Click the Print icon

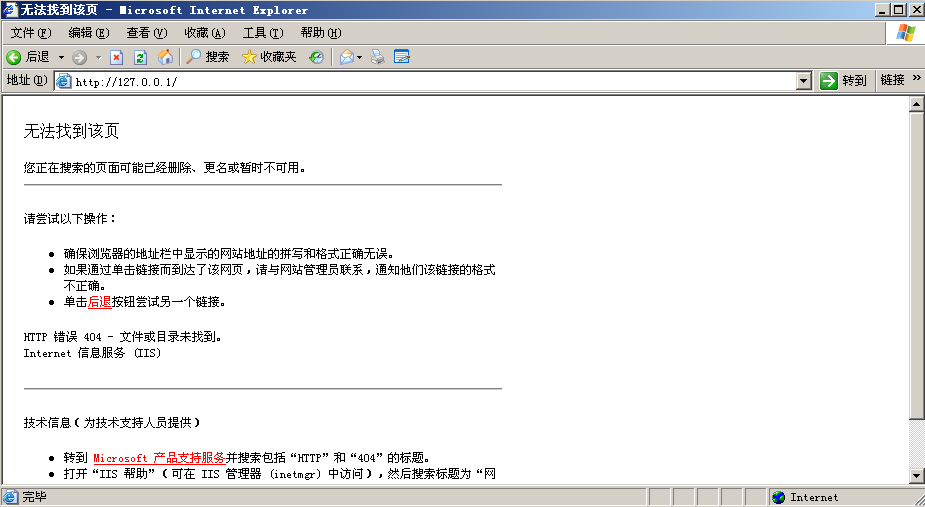(378, 57)
